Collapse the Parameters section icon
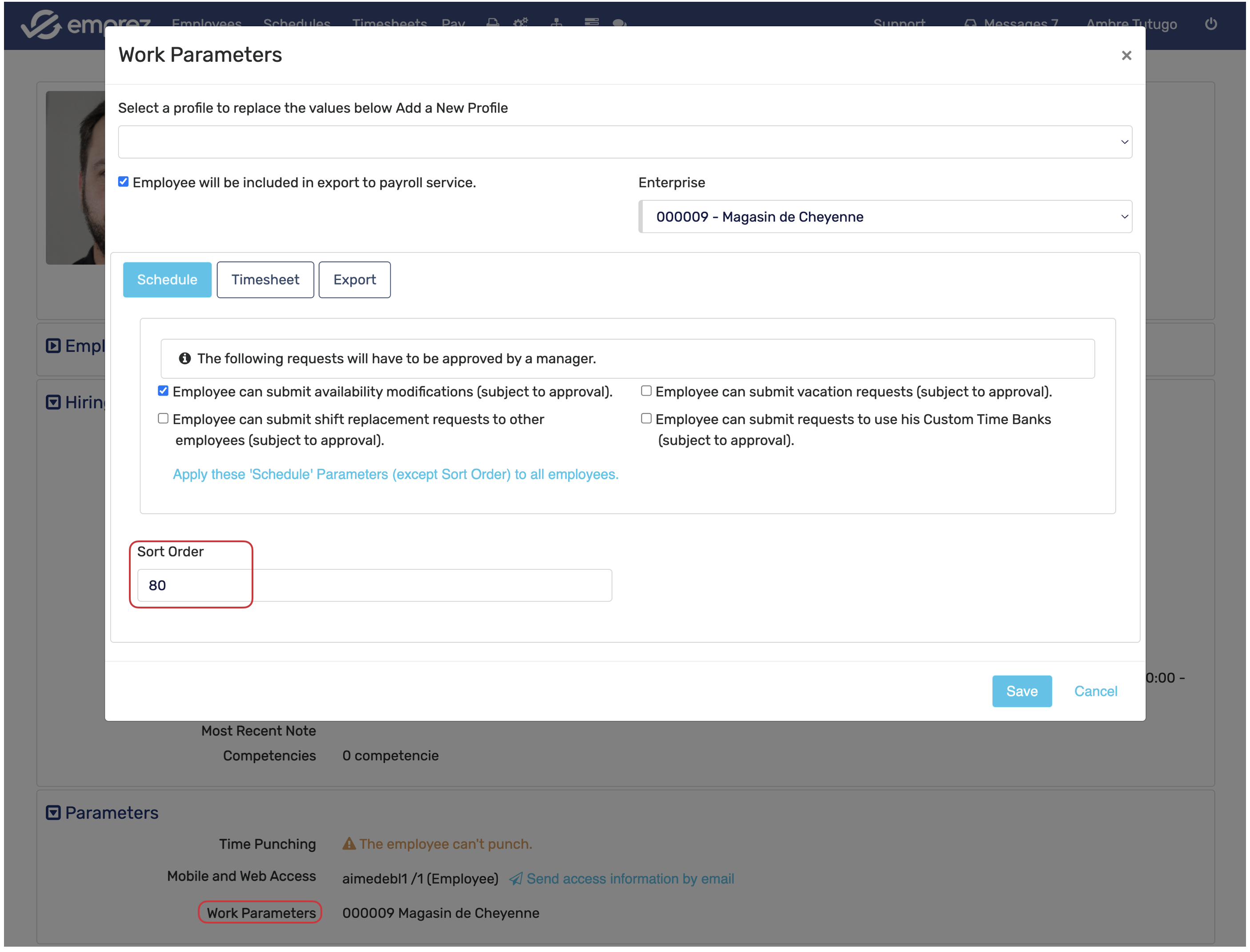 [53, 812]
